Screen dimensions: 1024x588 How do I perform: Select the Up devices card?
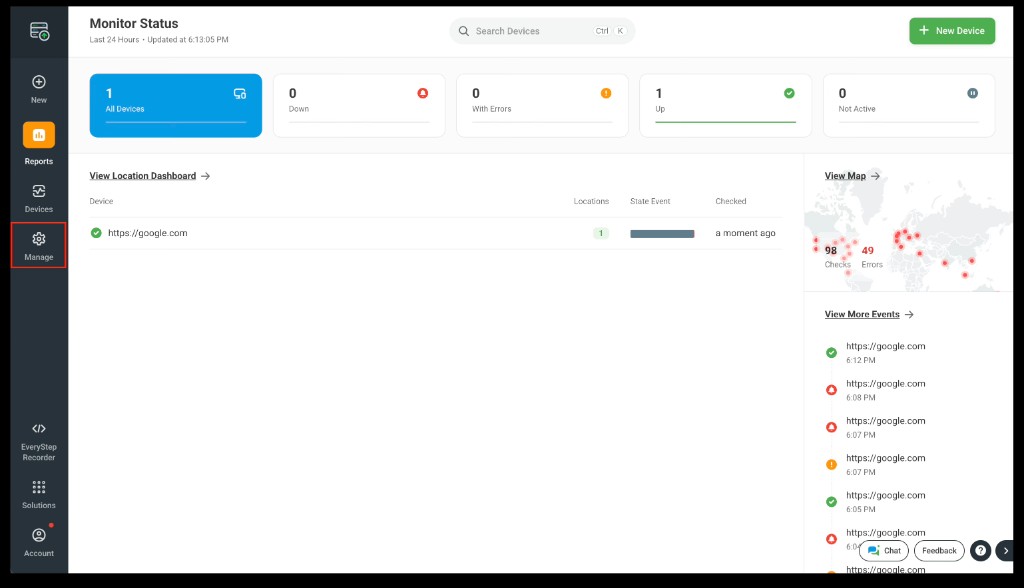(x=725, y=104)
